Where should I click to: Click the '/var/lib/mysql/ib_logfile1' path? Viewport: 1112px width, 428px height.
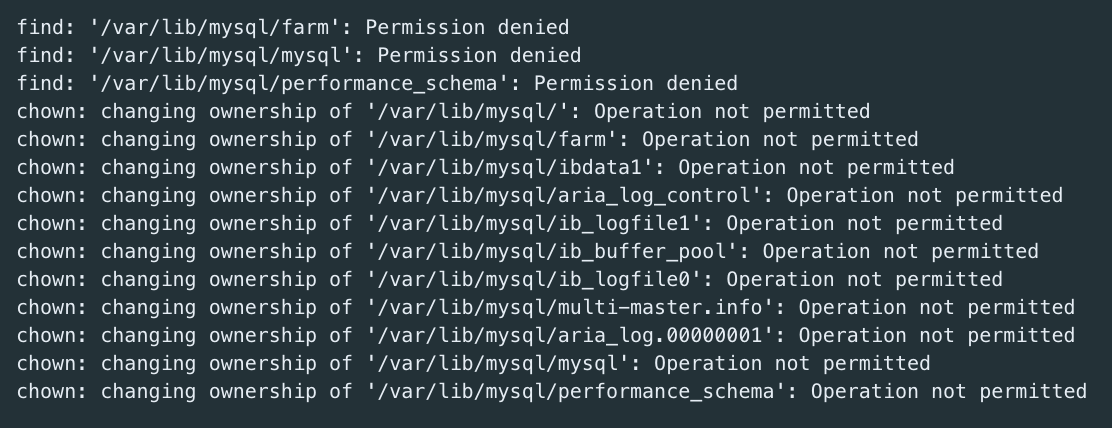click(535, 223)
